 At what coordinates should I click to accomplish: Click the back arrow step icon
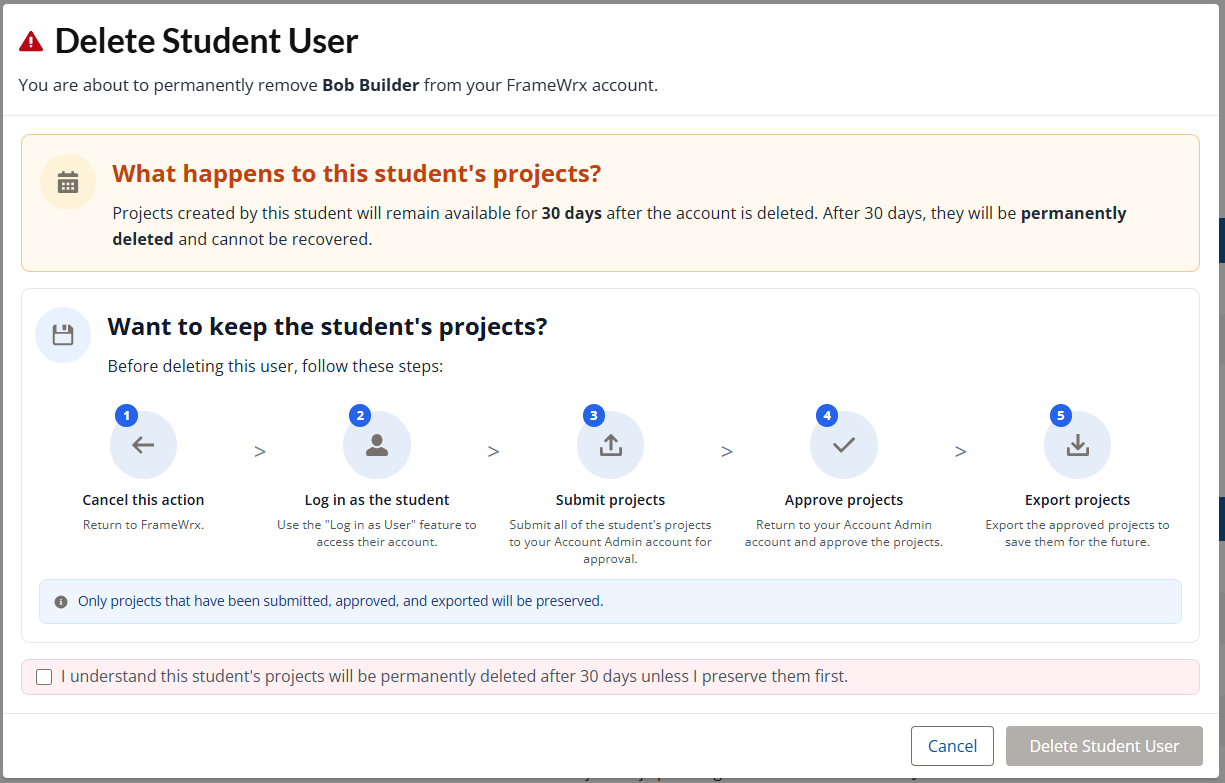[143, 445]
